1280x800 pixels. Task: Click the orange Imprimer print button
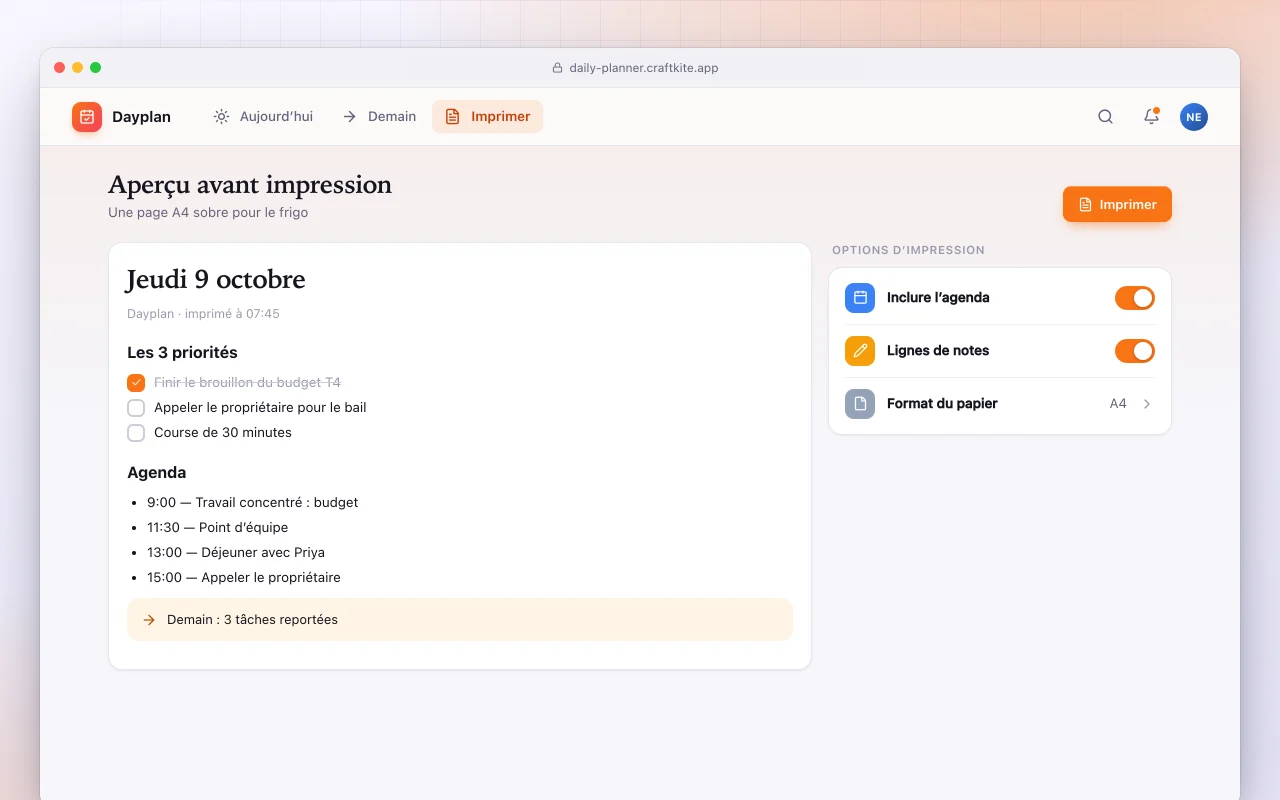[1117, 204]
